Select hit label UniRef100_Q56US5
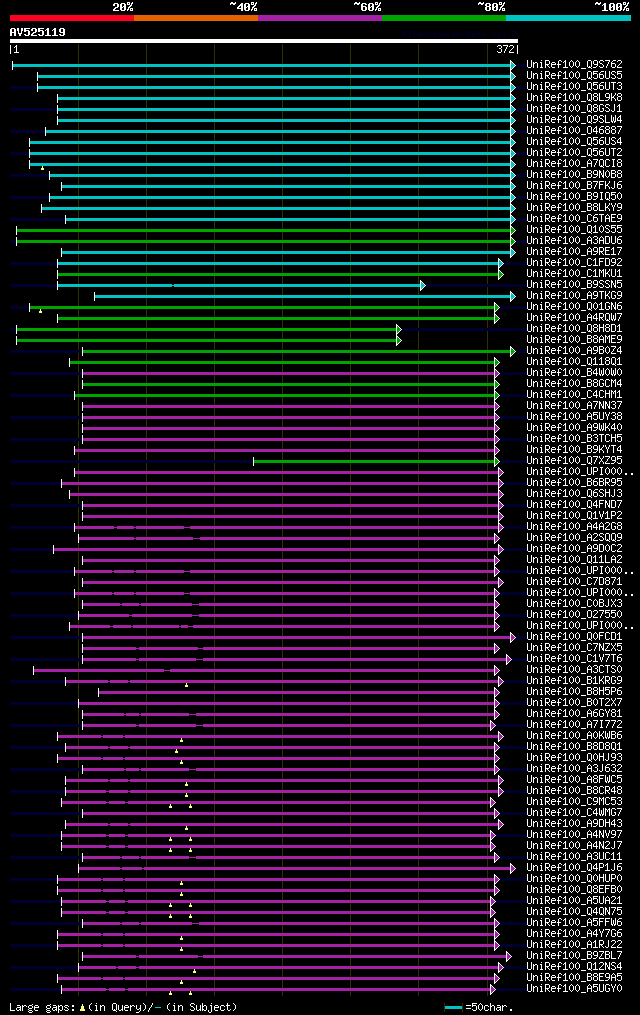The width and height of the screenshot is (640, 1015). (575, 76)
